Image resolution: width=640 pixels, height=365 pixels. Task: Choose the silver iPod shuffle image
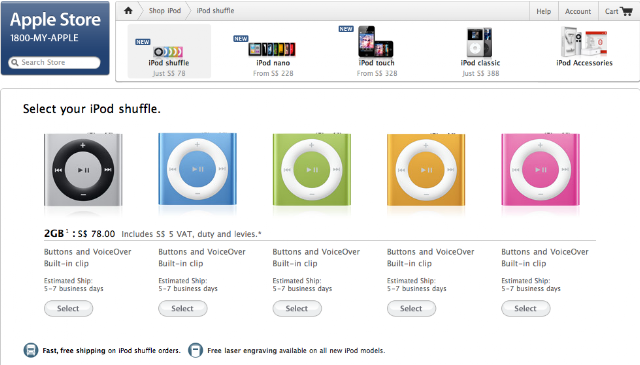(83, 169)
